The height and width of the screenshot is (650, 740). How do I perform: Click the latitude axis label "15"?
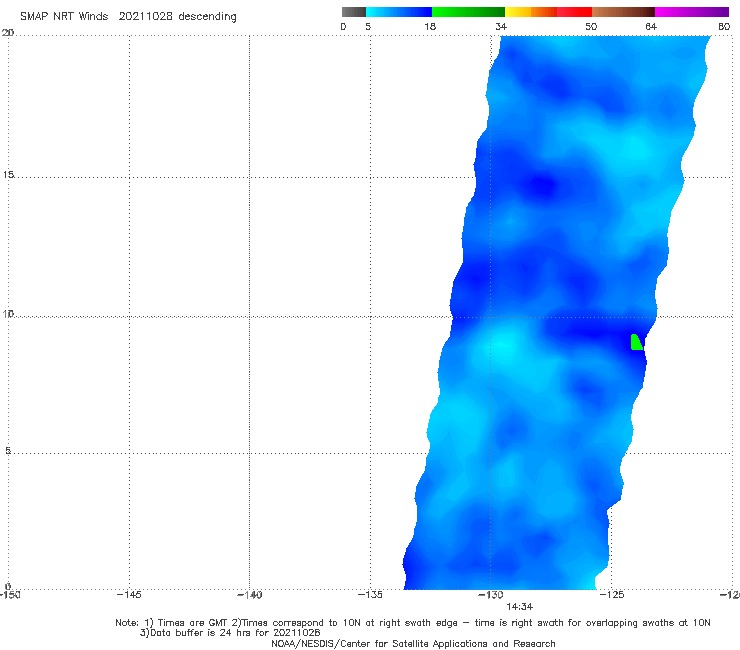8,175
